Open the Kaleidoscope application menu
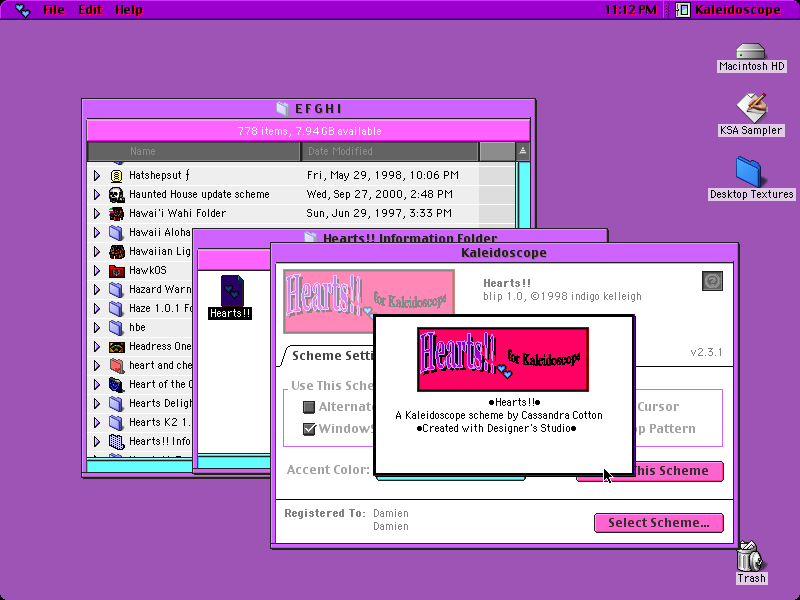800x600 pixels. [x=728, y=10]
